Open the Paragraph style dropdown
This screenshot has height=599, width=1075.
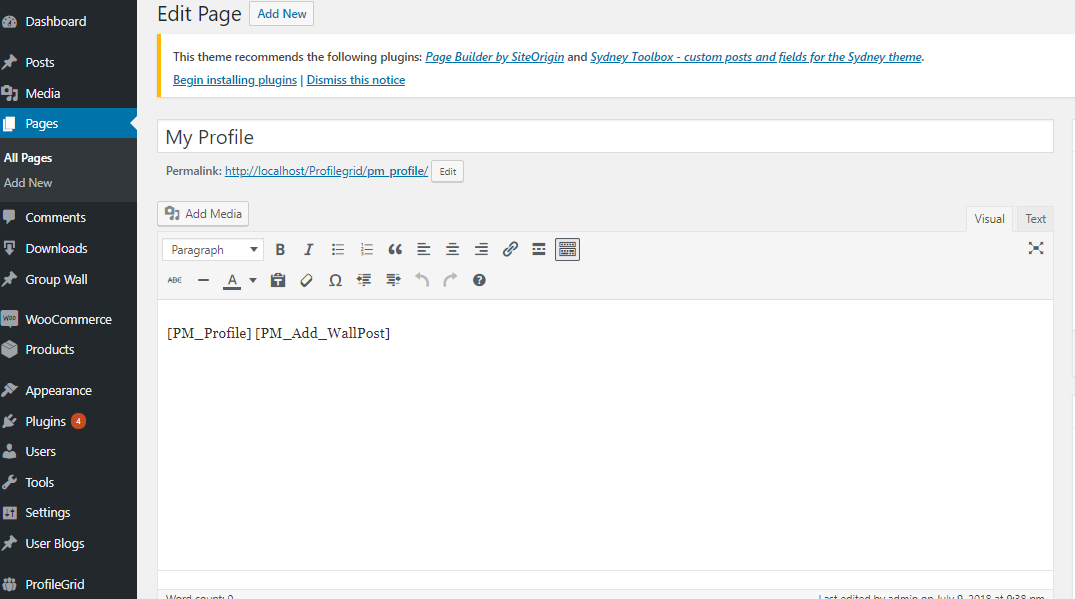[212, 249]
